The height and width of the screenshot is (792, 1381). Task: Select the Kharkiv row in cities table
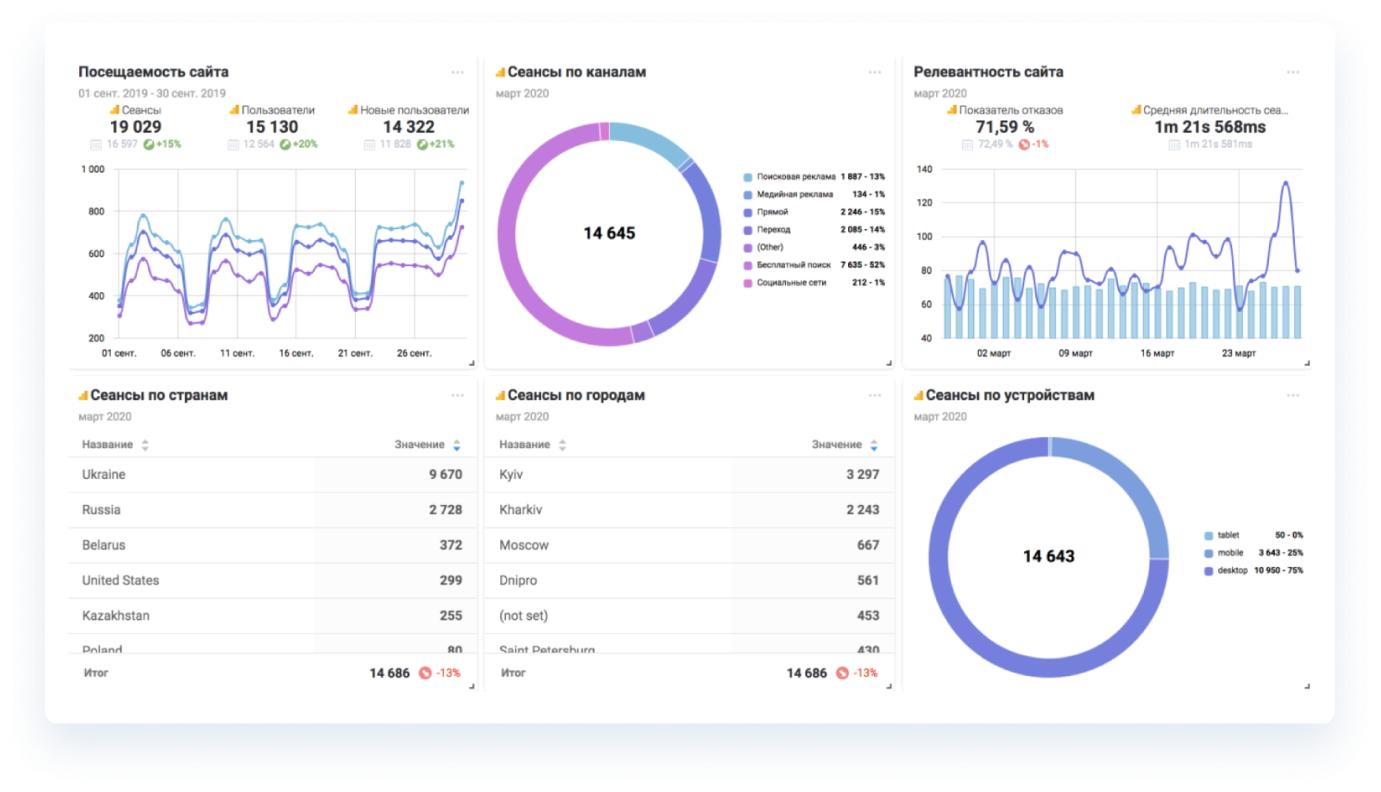pos(689,510)
